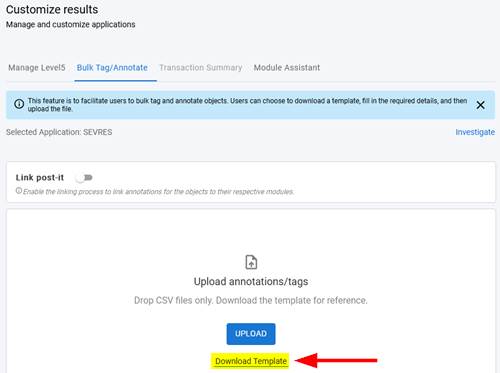This screenshot has width=500, height=373.
Task: Click the Enable the linking process hint
Action: click(x=158, y=192)
